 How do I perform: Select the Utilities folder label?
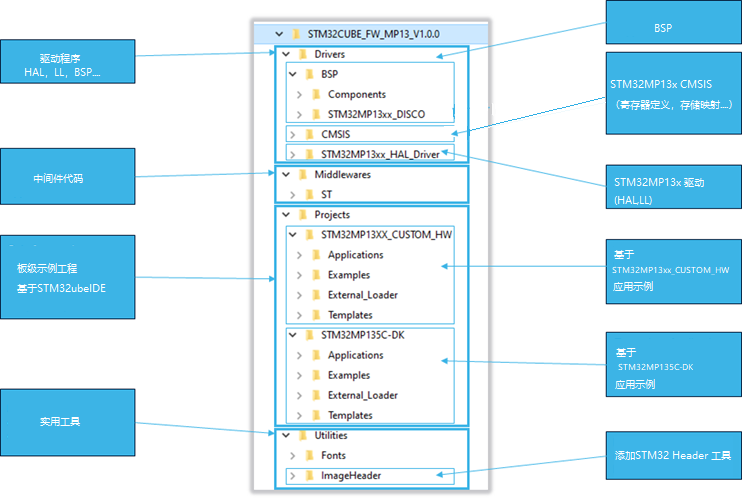(331, 435)
